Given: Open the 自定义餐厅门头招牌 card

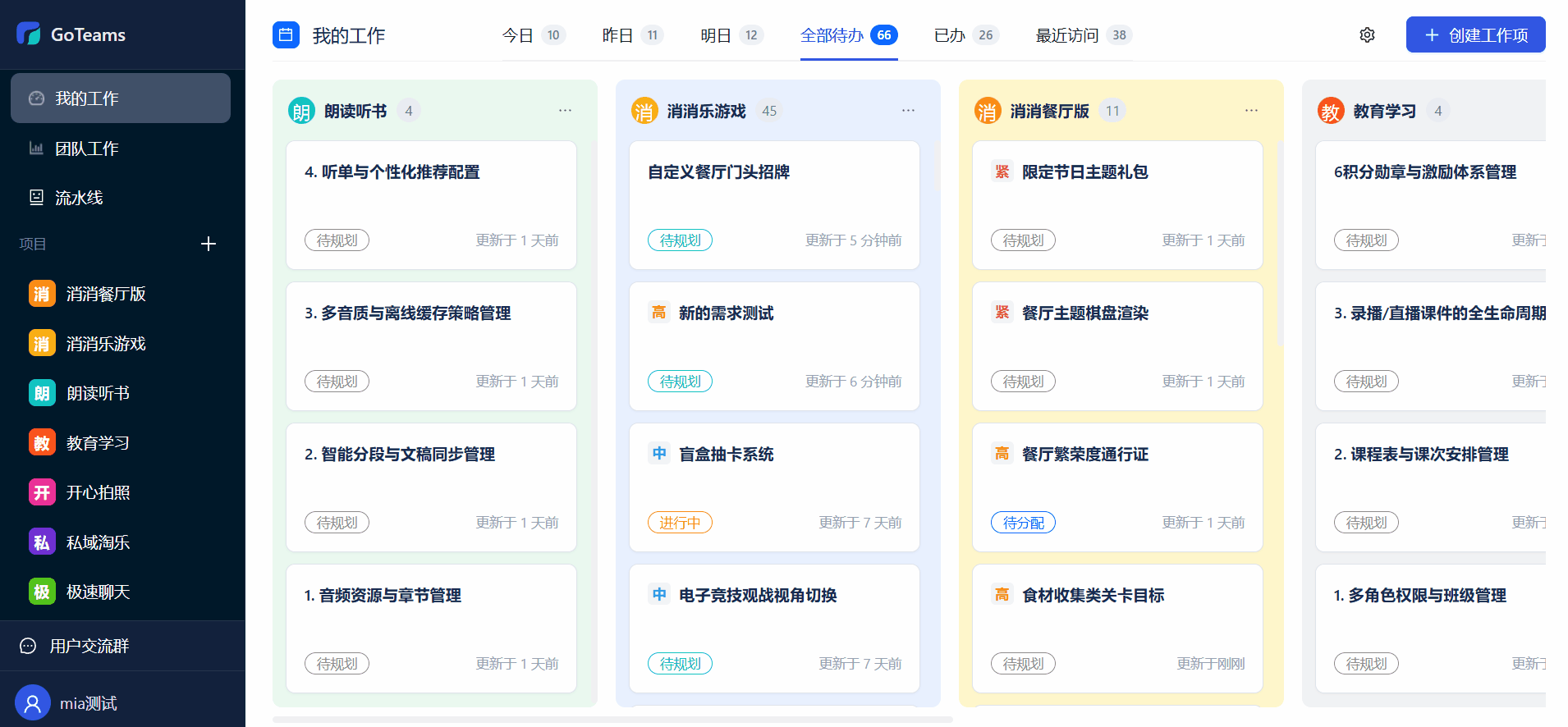Looking at the screenshot, I should pyautogui.click(x=774, y=205).
